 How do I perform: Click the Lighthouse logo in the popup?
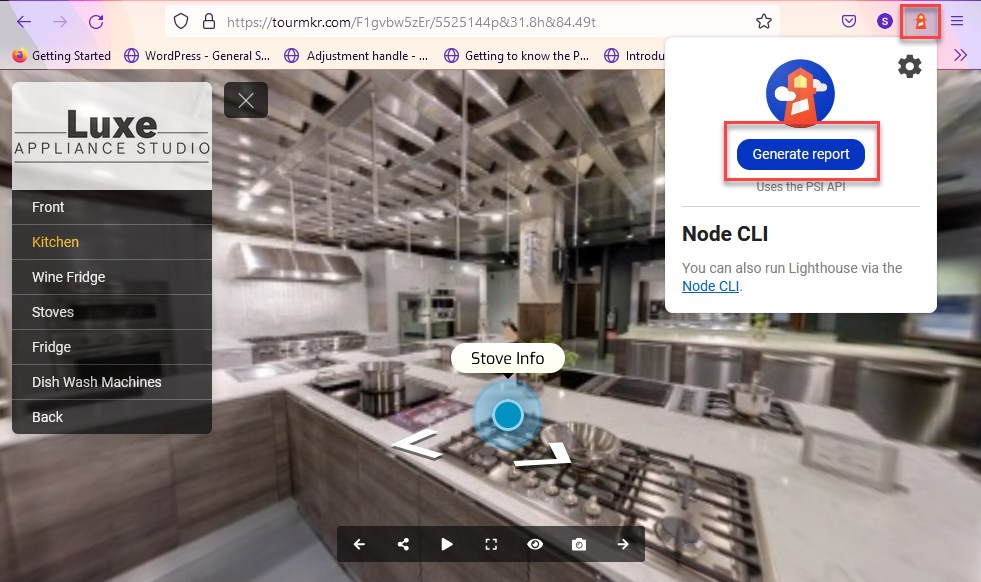click(x=801, y=92)
